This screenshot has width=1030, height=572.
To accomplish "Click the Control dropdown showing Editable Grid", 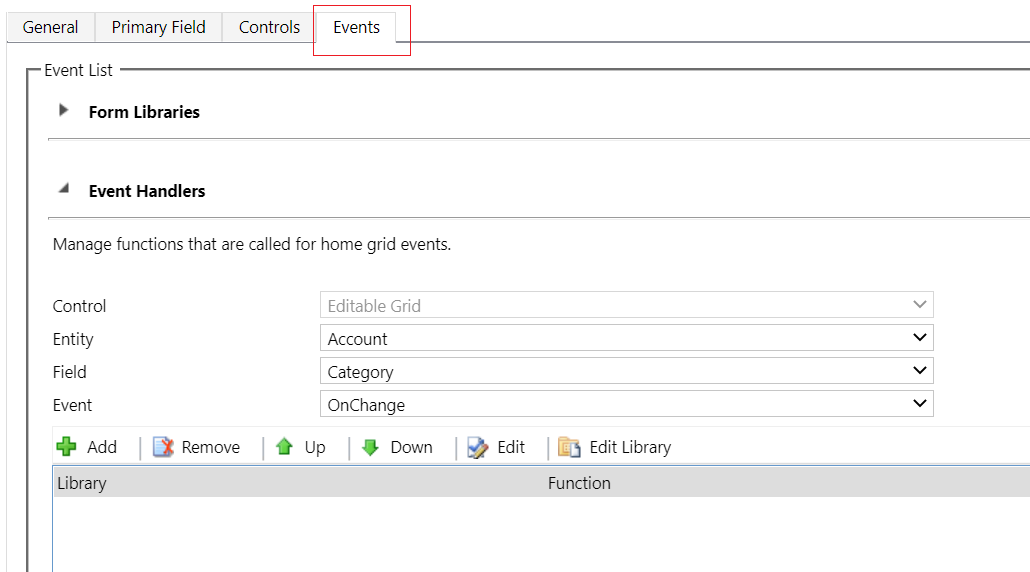I will [x=627, y=306].
